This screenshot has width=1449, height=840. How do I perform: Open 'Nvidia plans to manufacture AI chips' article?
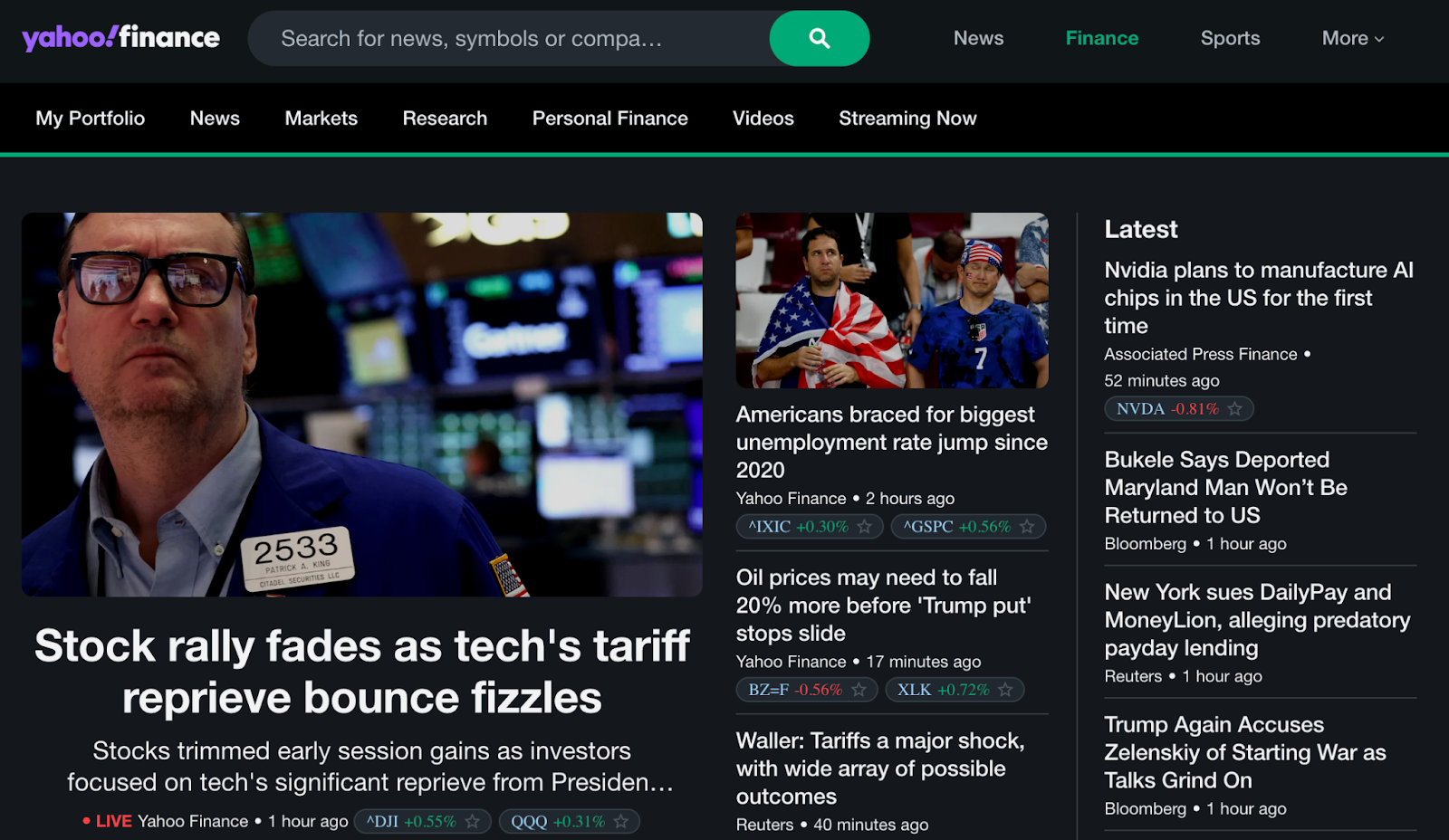[1259, 298]
